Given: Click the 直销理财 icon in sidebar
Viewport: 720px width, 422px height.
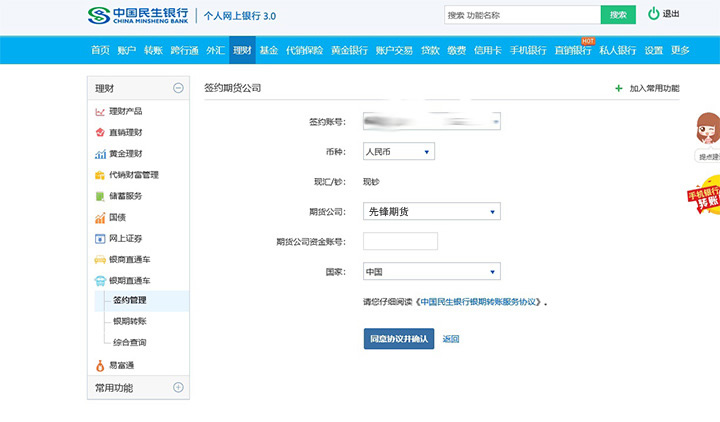Looking at the screenshot, I should [100, 132].
